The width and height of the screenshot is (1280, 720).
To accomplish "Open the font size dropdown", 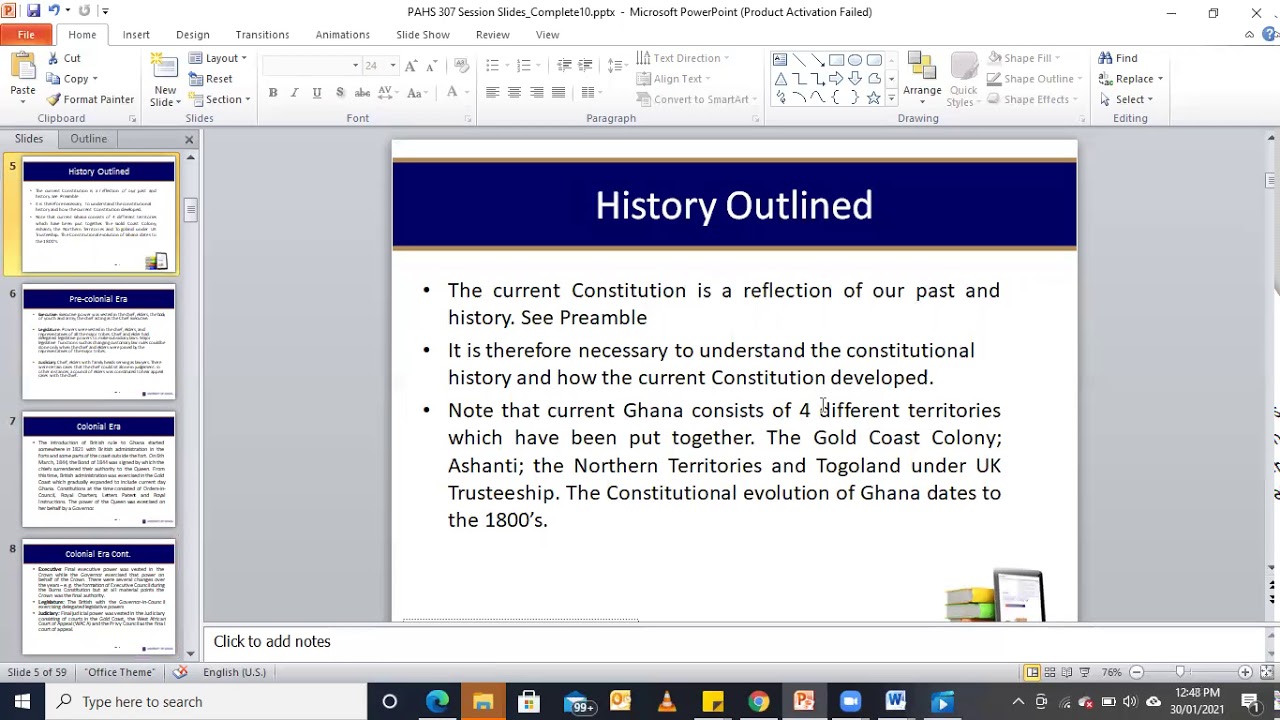I will pos(392,66).
